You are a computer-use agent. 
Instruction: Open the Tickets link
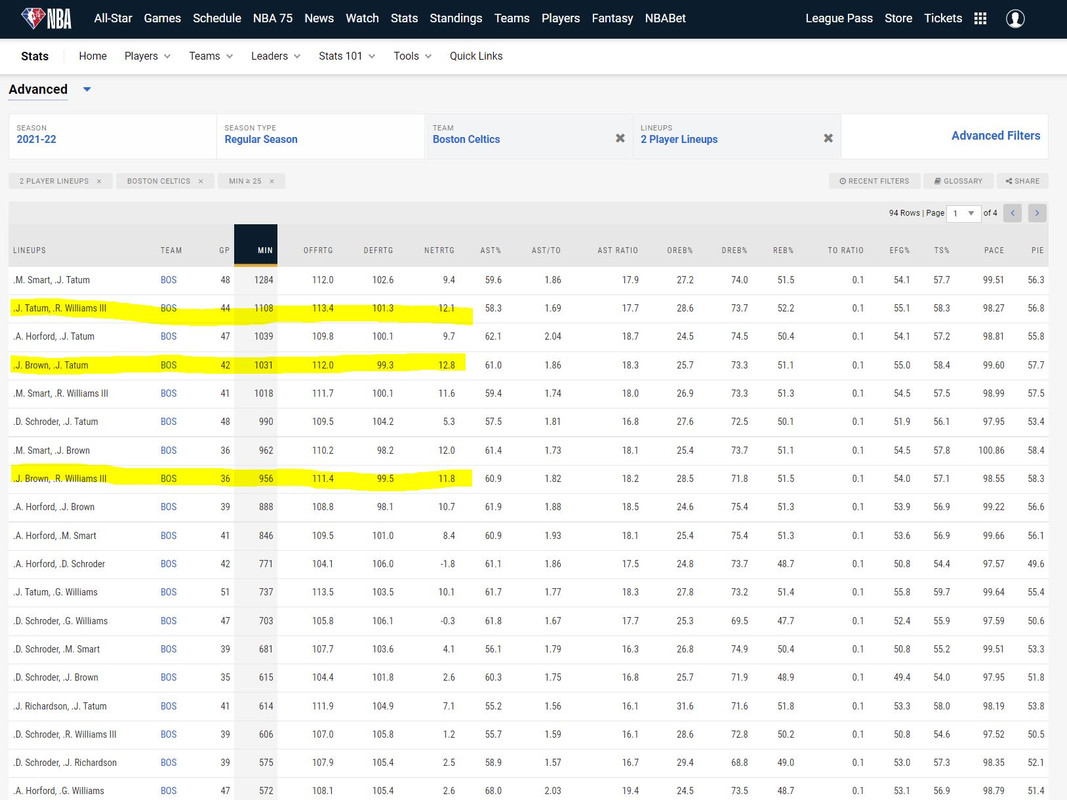click(942, 18)
